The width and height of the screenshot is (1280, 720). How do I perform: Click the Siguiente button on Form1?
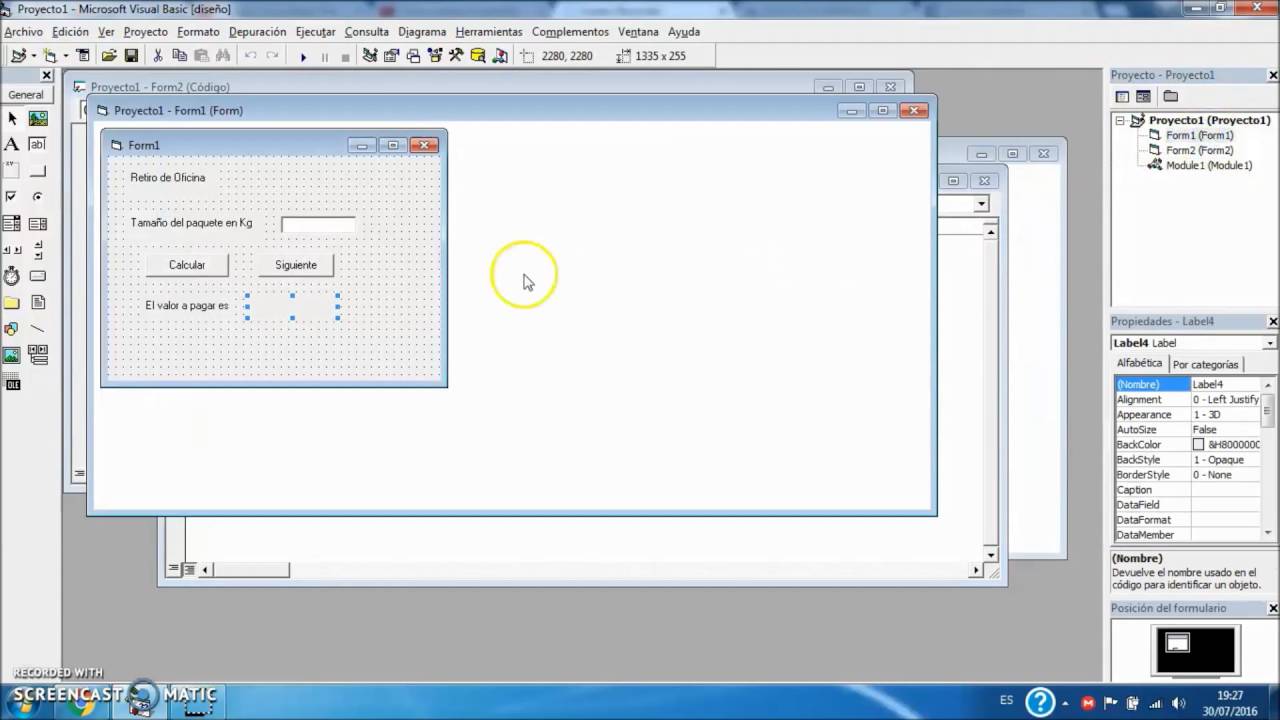296,265
